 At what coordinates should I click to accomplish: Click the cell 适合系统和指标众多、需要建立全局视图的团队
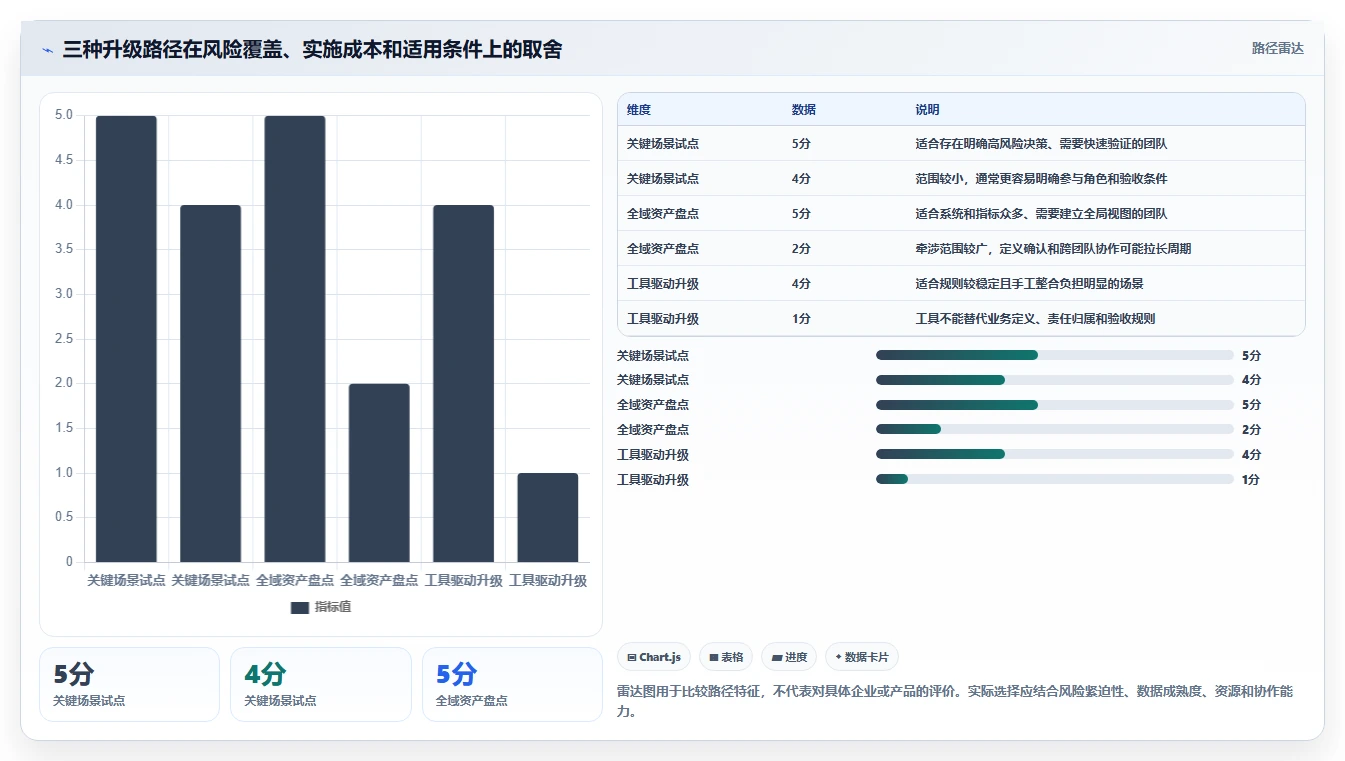pyautogui.click(x=1041, y=214)
